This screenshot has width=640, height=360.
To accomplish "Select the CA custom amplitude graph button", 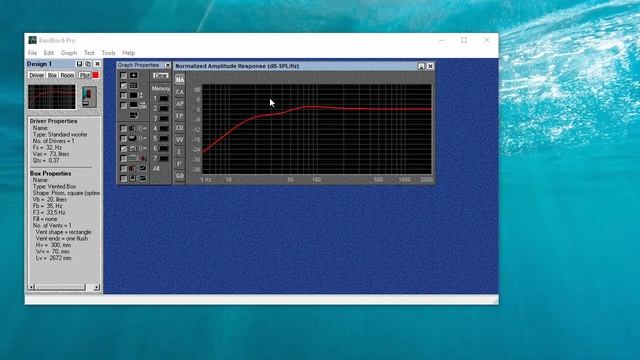I will point(180,92).
